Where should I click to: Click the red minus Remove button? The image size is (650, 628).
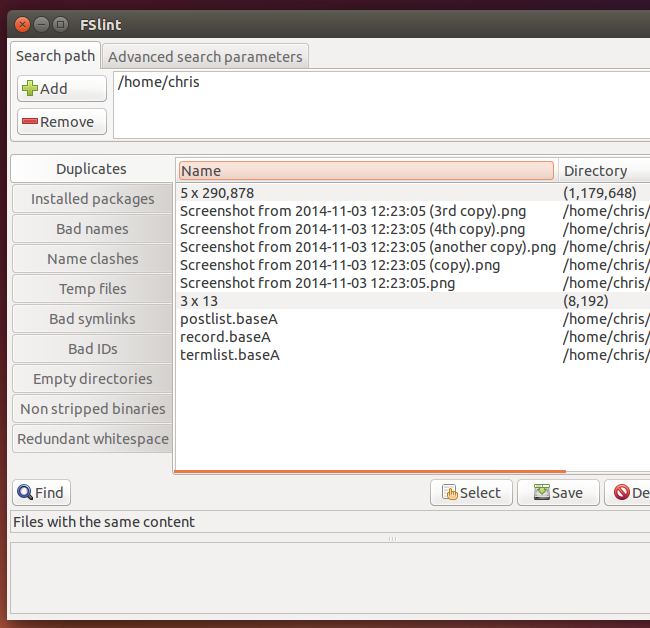61,122
